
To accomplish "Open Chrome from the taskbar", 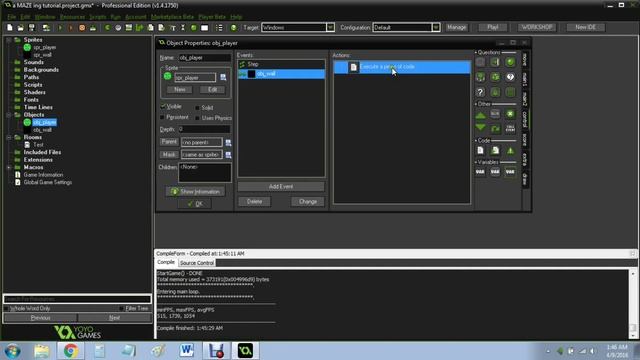I will pos(71,351).
